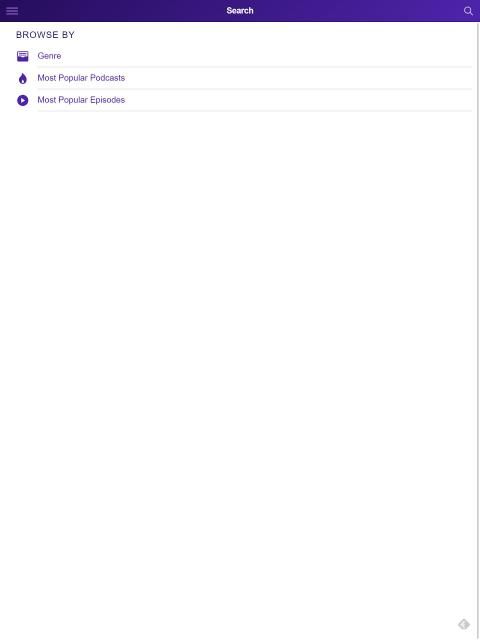Image resolution: width=480 pixels, height=640 pixels.
Task: Click the play circle icon for episodes
Action: pyautogui.click(x=22, y=100)
